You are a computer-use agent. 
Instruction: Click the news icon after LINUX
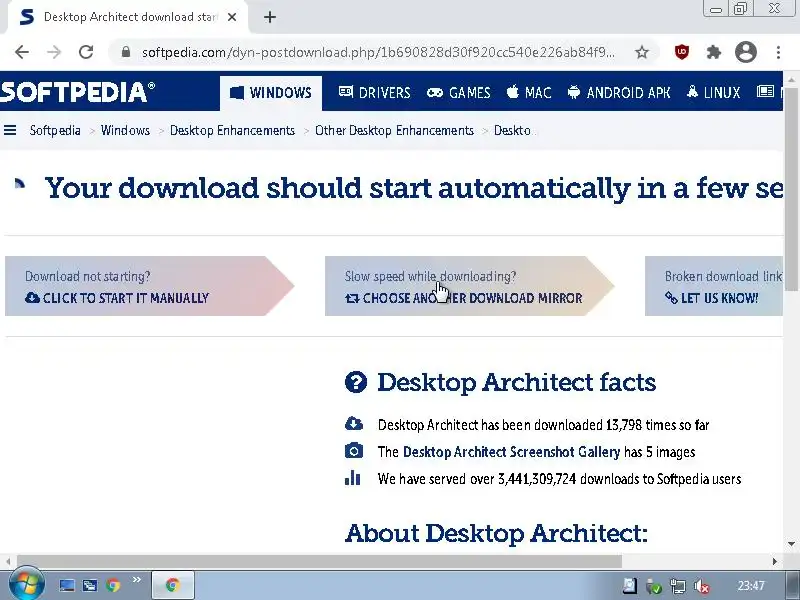coord(765,92)
